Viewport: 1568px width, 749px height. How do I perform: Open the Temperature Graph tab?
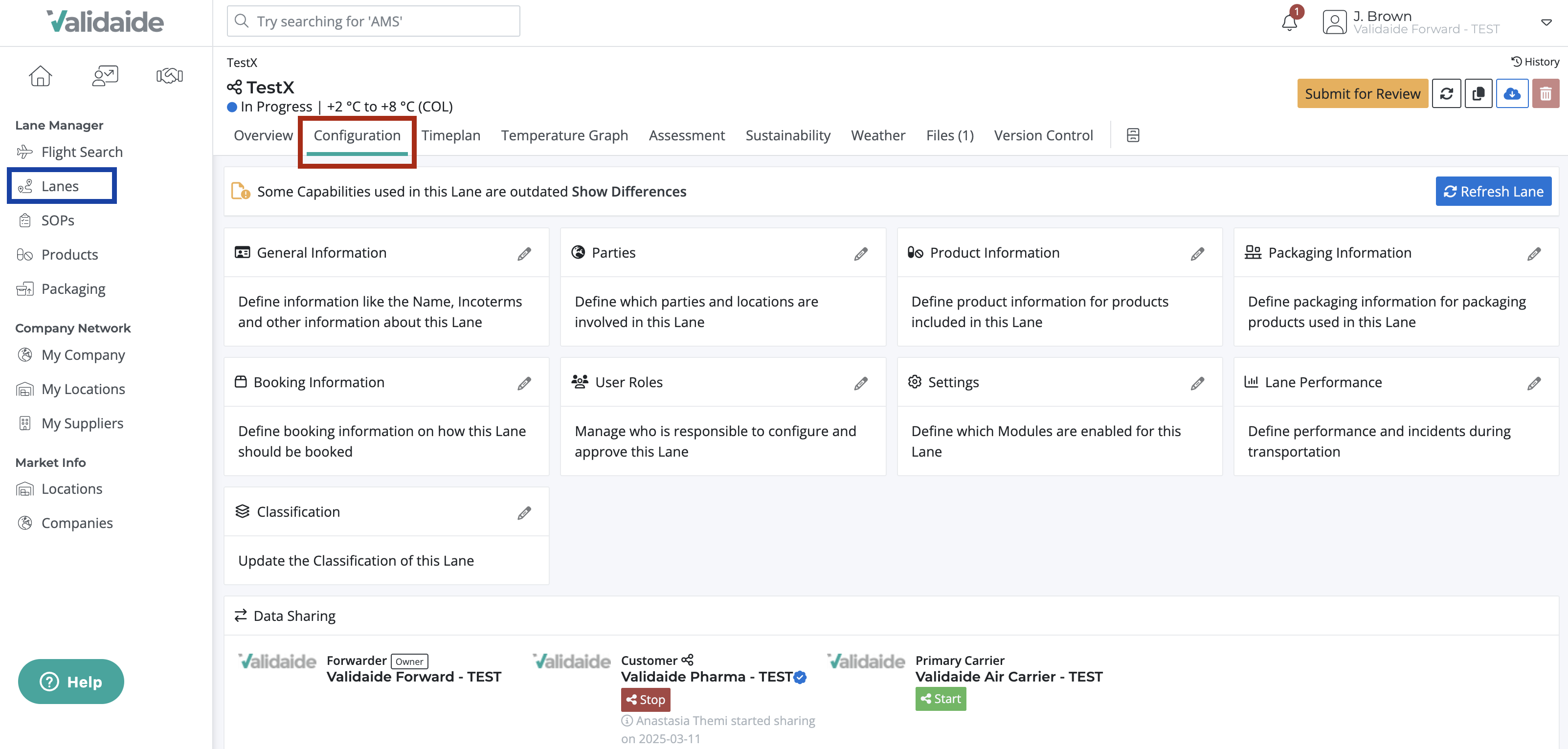tap(564, 135)
